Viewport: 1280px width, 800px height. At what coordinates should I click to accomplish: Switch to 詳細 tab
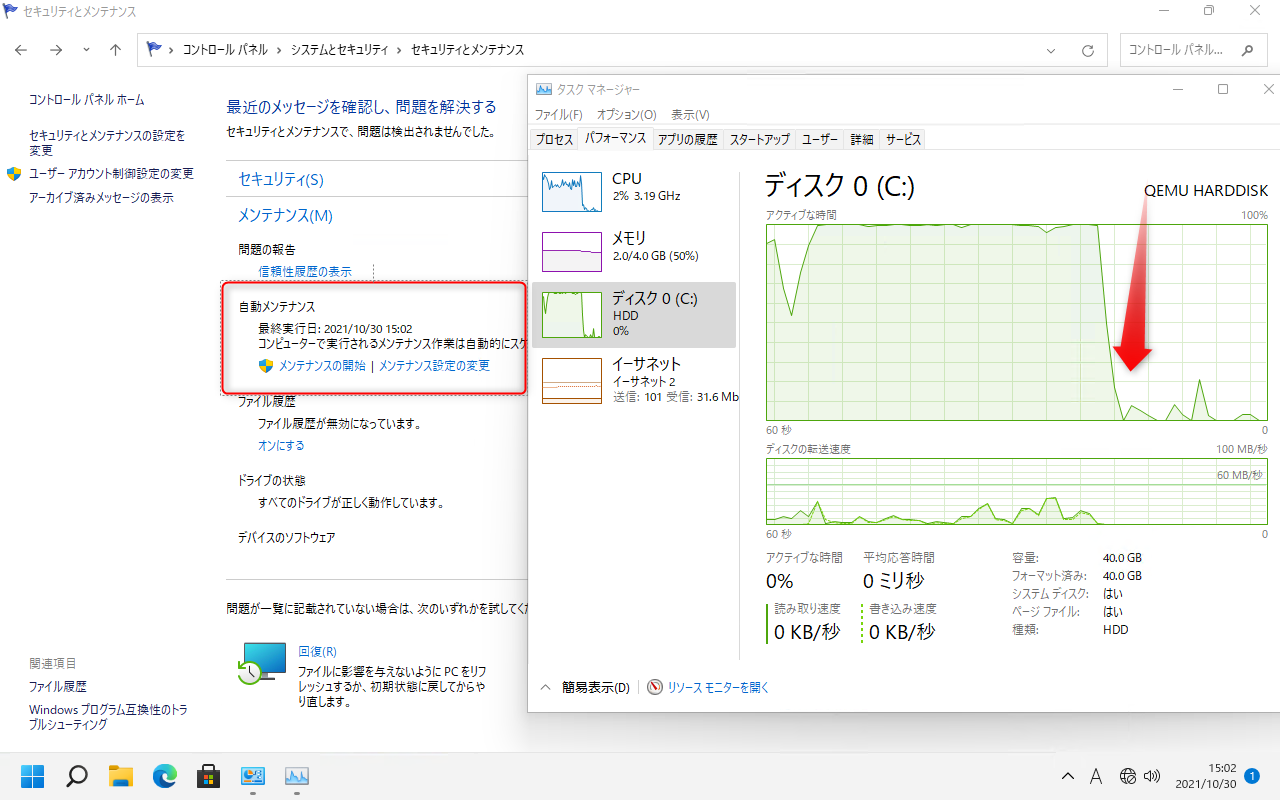pos(862,140)
